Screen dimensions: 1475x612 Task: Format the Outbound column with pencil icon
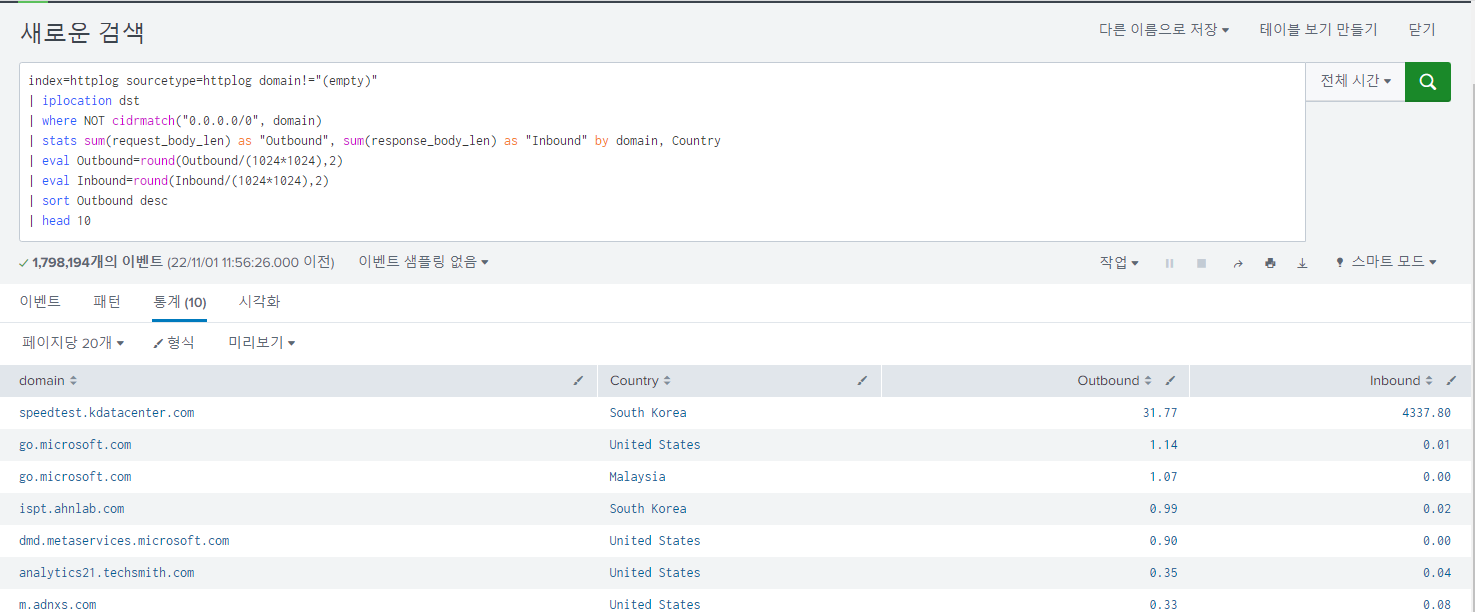coord(1170,381)
